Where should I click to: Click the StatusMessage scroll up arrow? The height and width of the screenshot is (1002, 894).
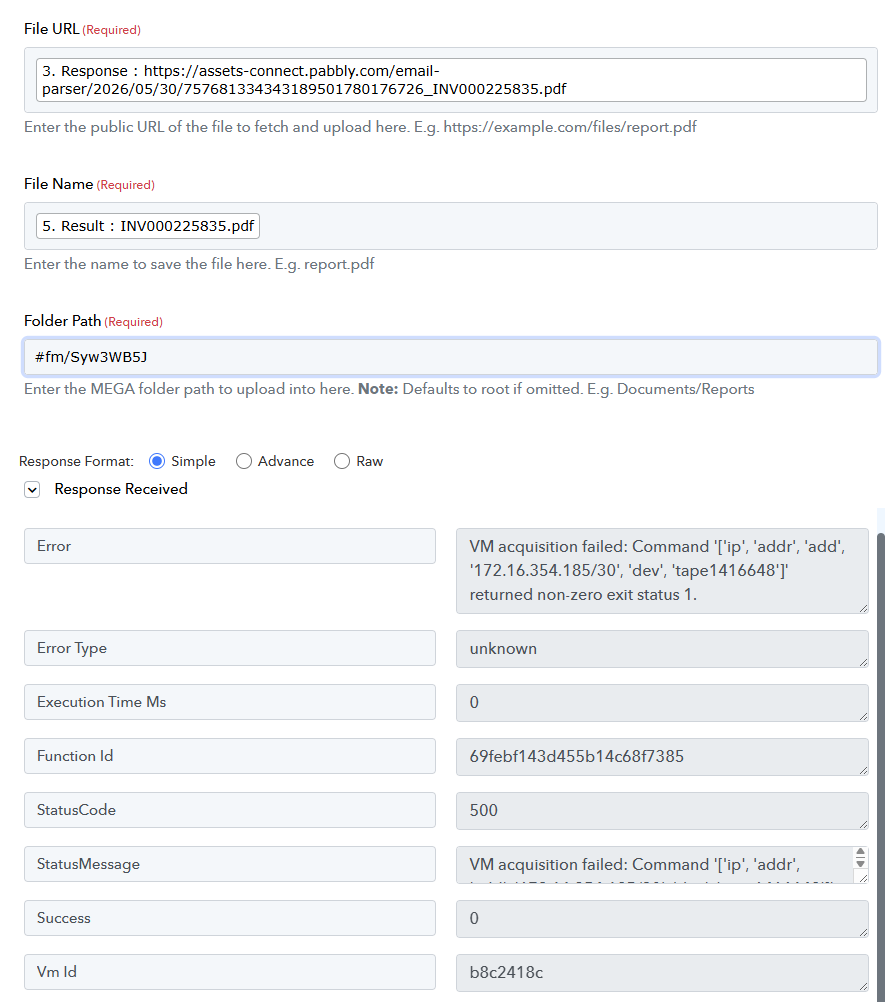[x=860, y=852]
